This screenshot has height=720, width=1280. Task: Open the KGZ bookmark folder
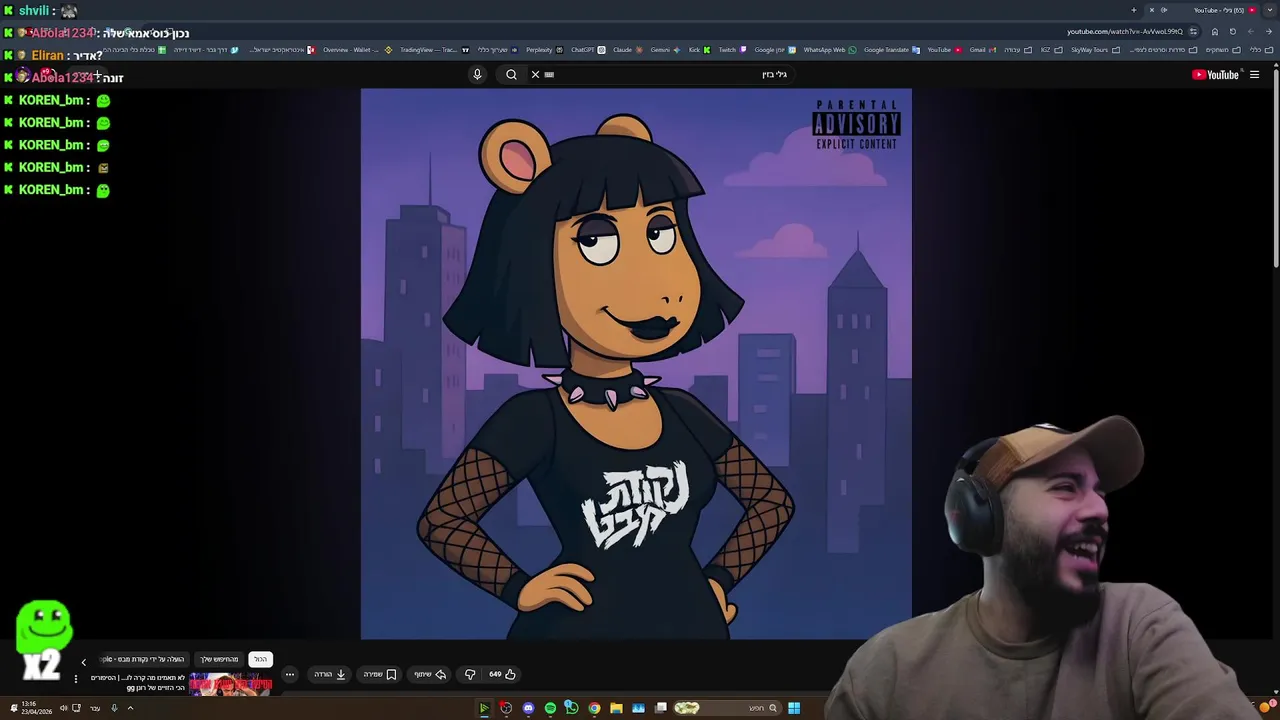(1051, 50)
